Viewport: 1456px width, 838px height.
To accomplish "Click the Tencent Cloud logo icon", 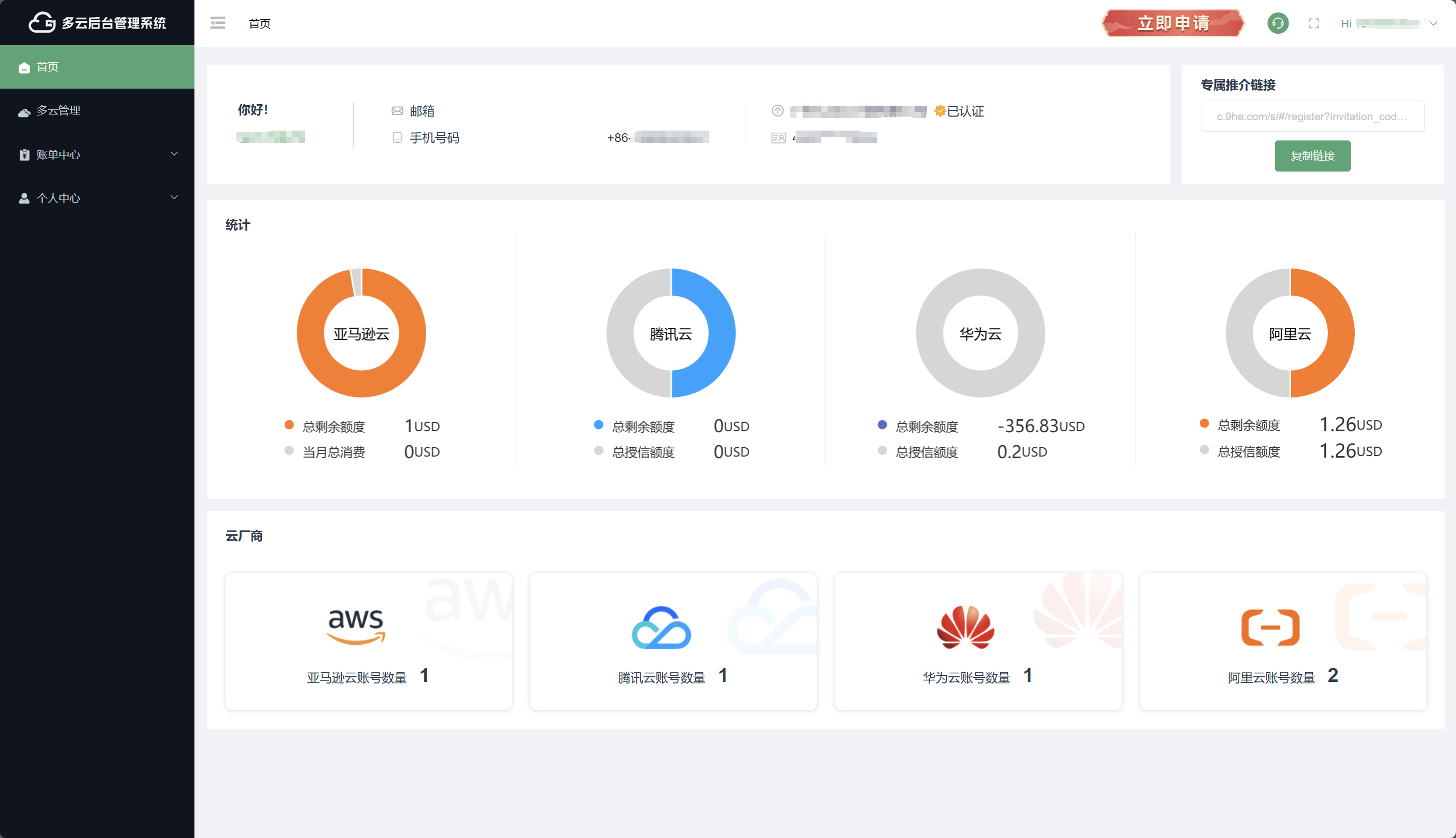I will tap(661, 628).
